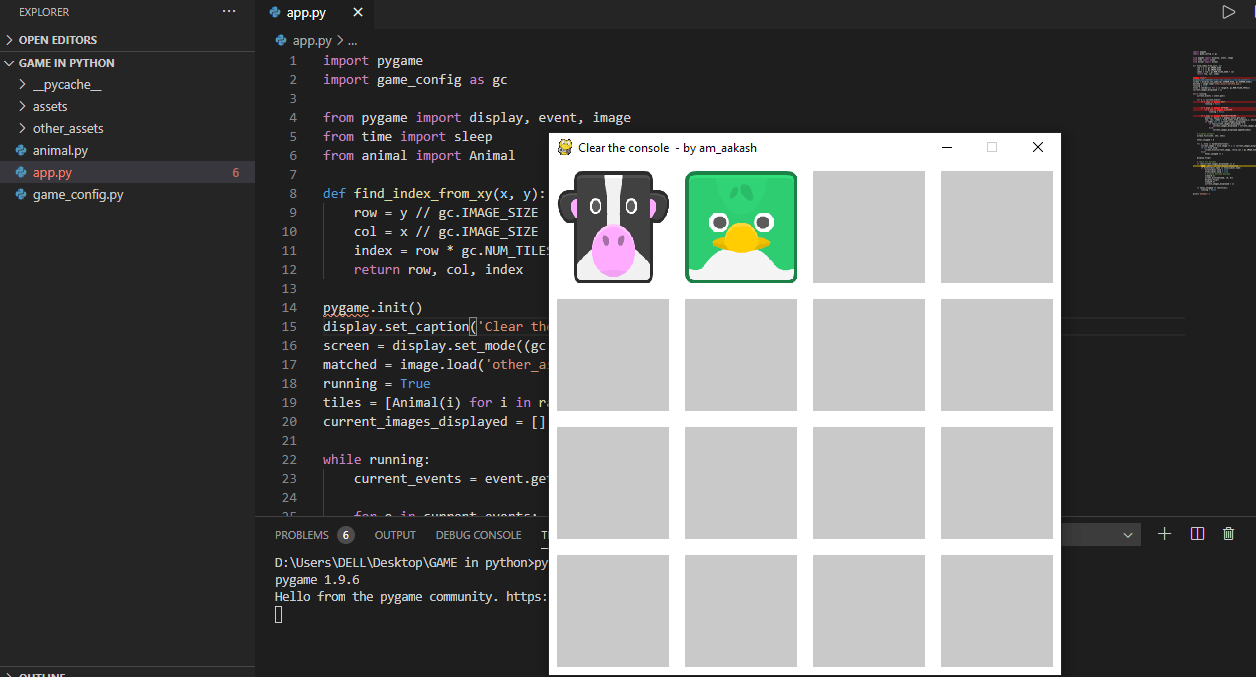The width and height of the screenshot is (1256, 677).
Task: Kill terminal with trash icon
Action: click(x=1229, y=534)
